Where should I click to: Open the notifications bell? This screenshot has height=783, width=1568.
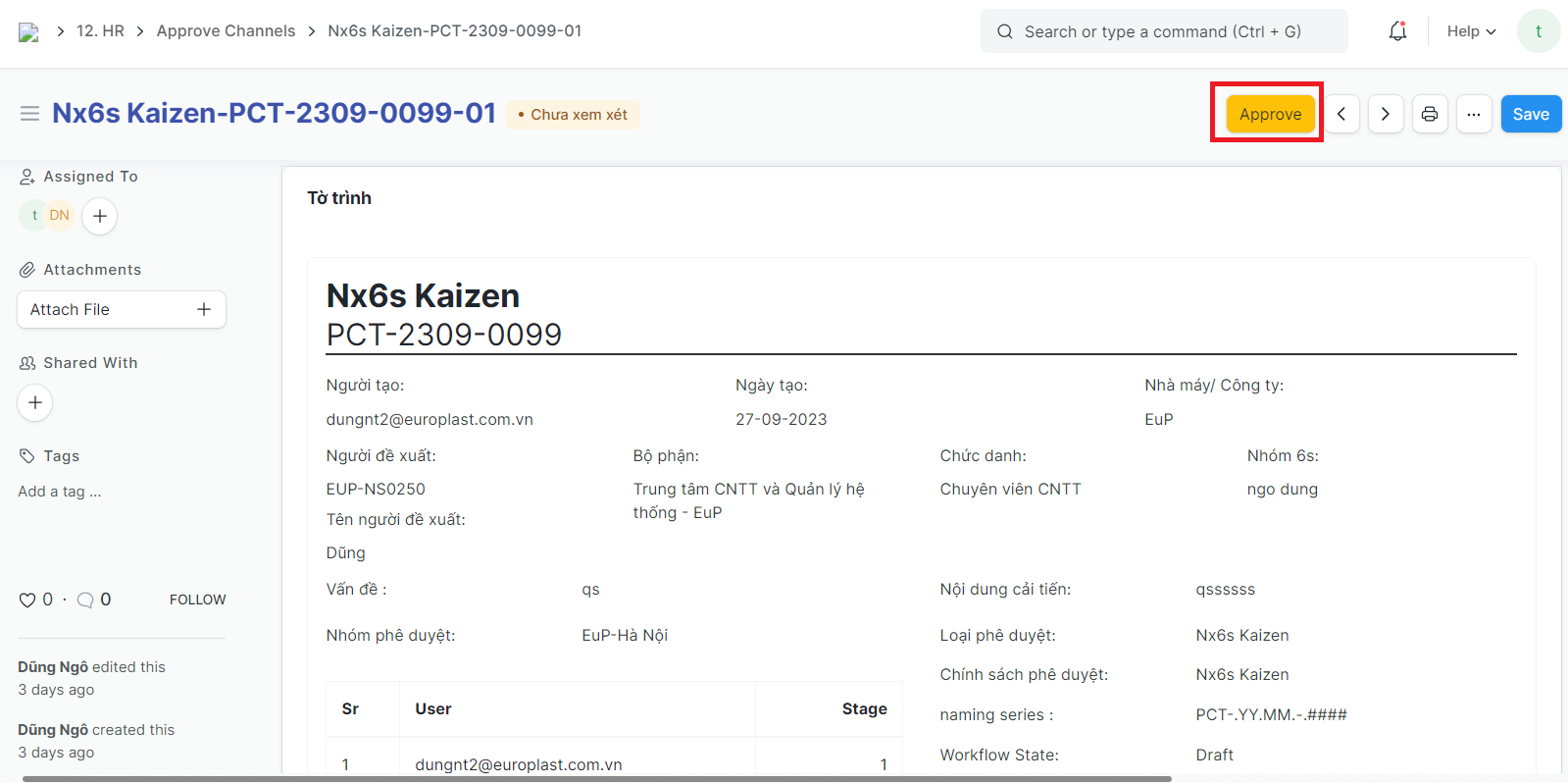coord(1397,31)
